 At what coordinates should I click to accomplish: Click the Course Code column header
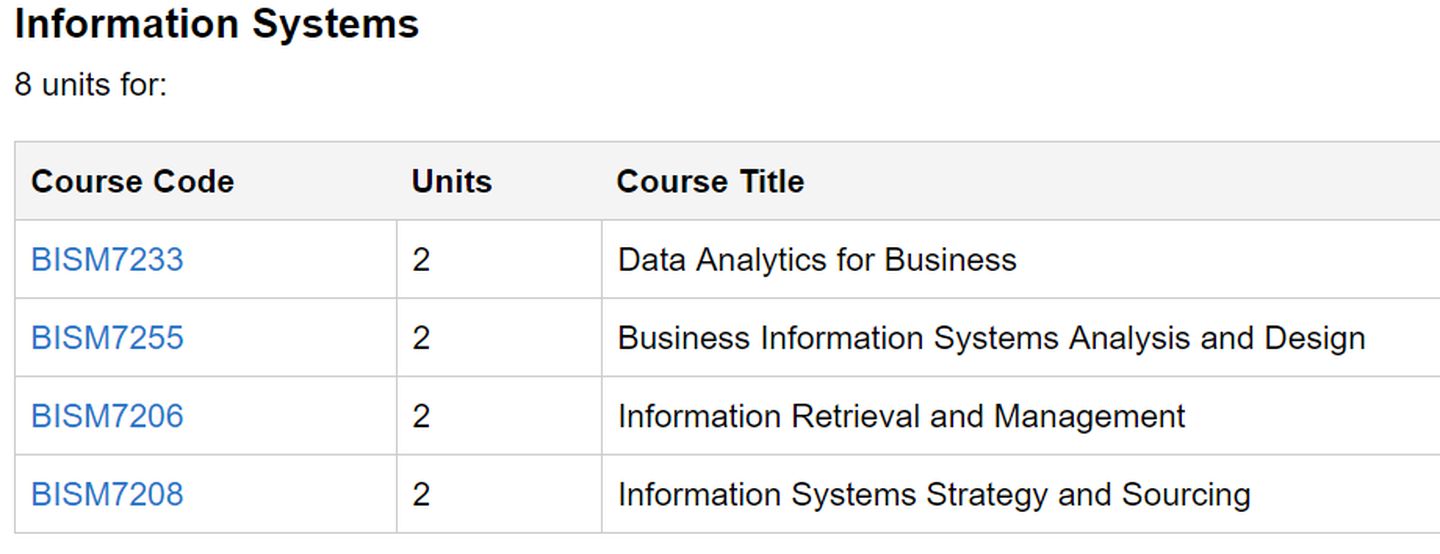click(x=132, y=182)
